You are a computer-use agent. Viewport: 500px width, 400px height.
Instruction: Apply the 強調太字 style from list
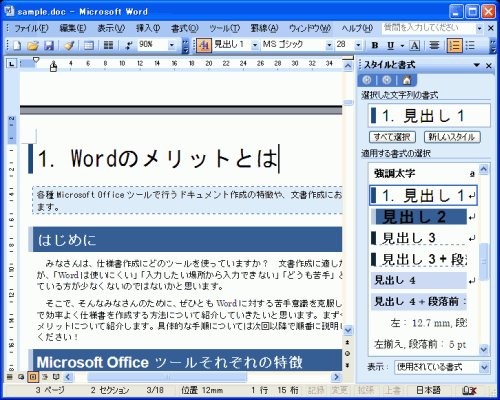pyautogui.click(x=424, y=173)
